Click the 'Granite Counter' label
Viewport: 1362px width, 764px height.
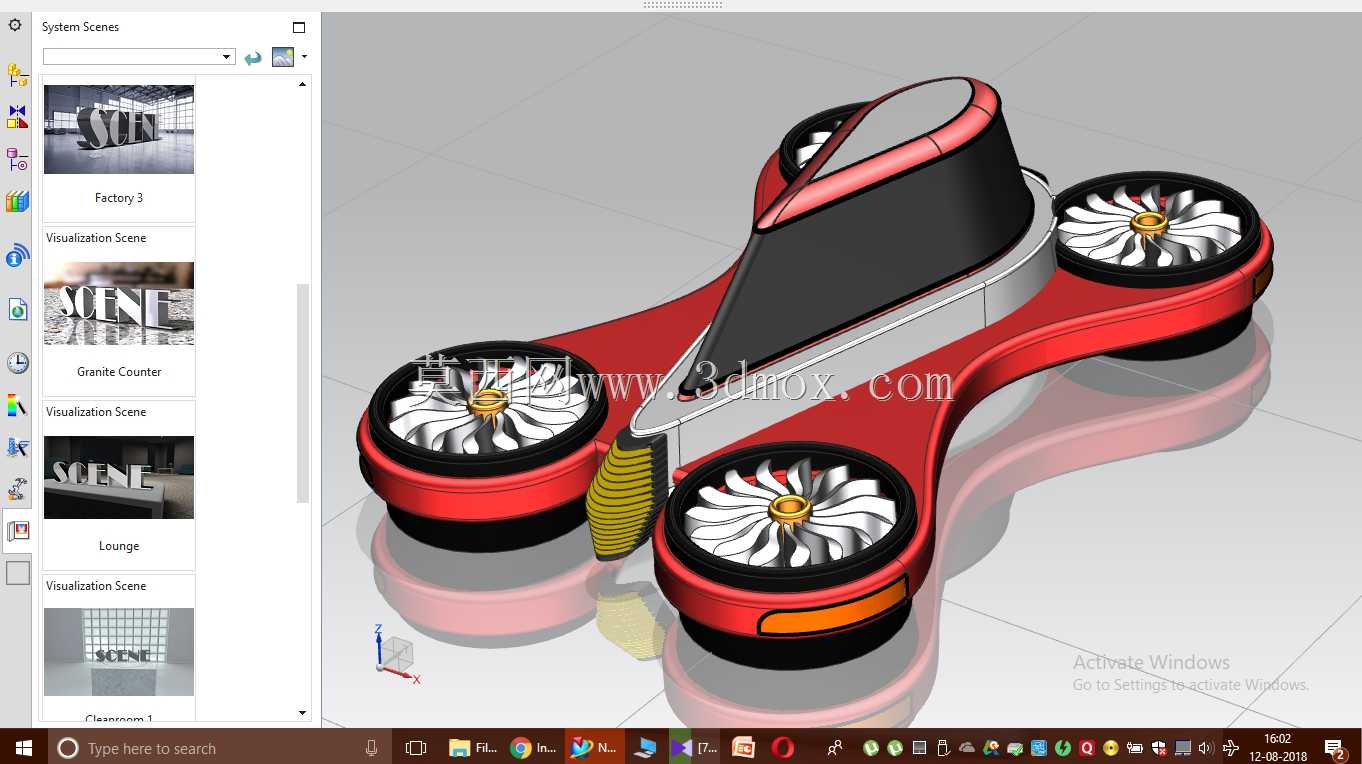[119, 372]
